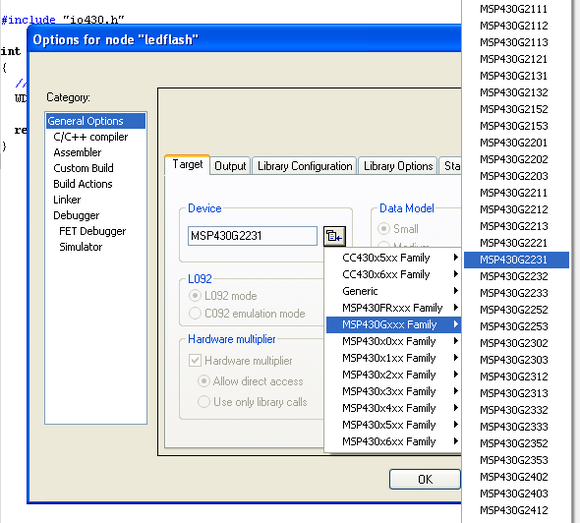Toggle the Hardware multiplier checkbox

point(240,361)
